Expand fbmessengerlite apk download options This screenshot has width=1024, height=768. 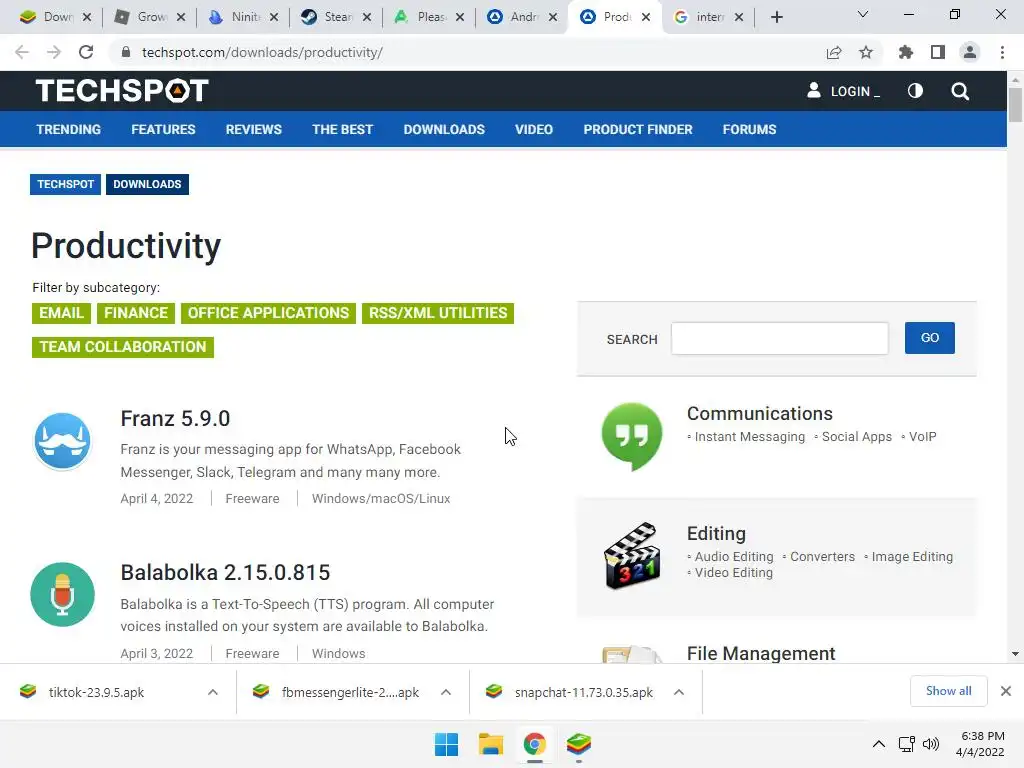446,692
